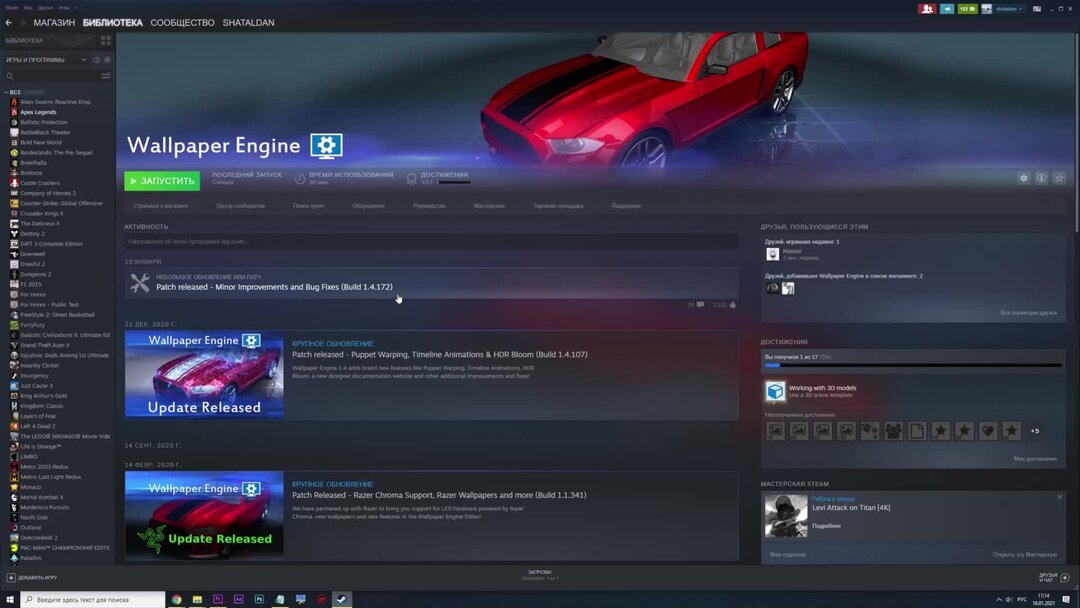Open the Друзья menu in the title bar

click(45, 8)
